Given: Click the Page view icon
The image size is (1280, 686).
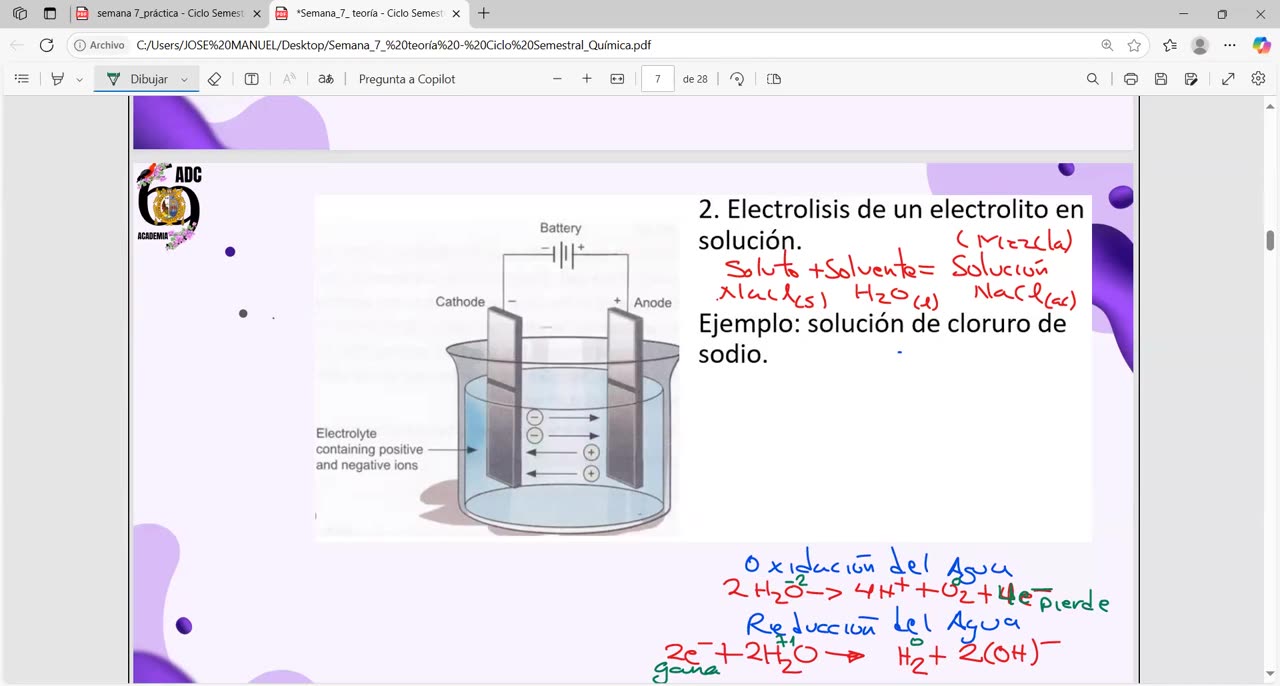Looking at the screenshot, I should 774,79.
